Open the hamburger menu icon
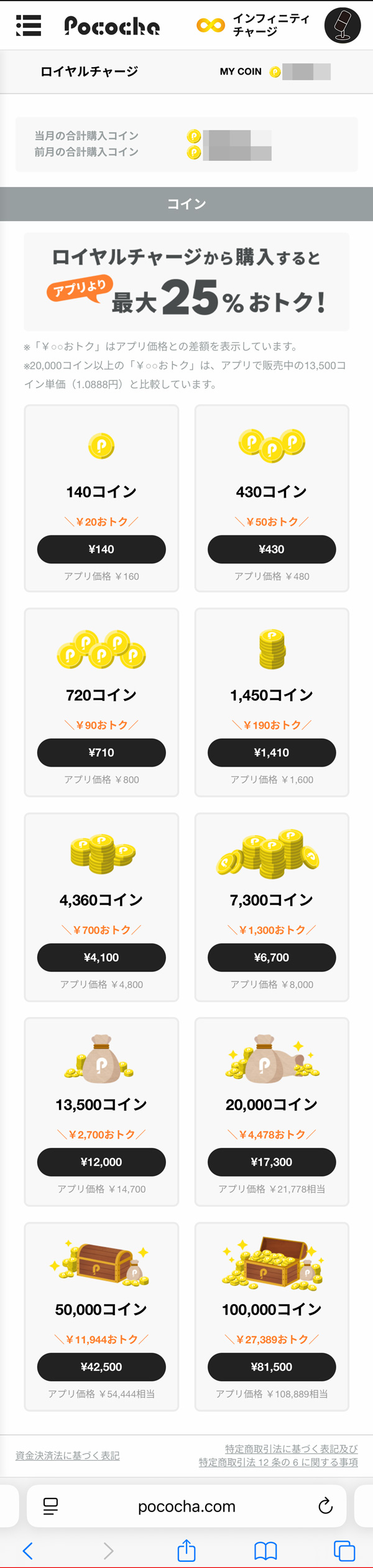373x1568 pixels. click(x=29, y=25)
